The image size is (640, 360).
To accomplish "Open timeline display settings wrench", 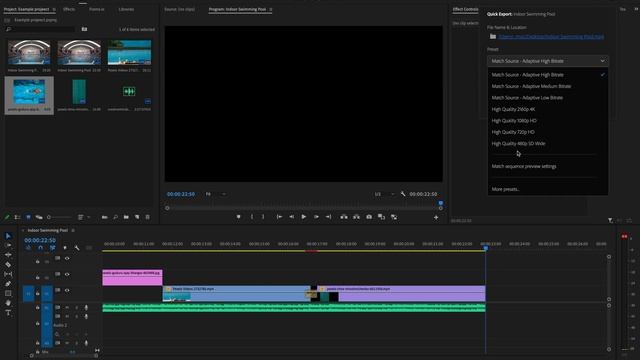I will coord(77,248).
